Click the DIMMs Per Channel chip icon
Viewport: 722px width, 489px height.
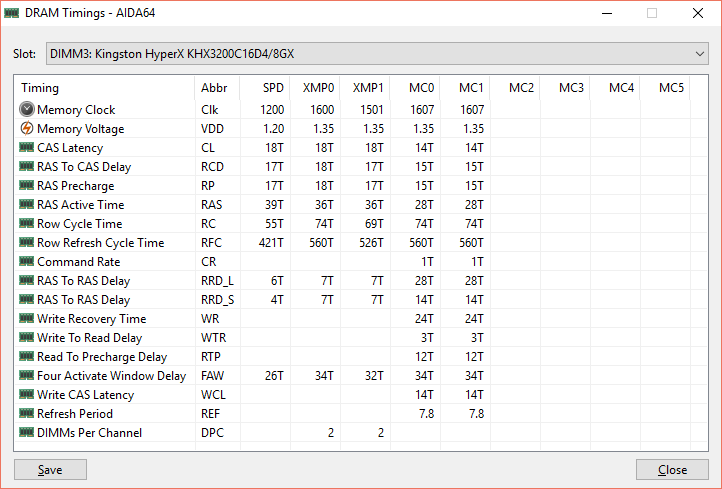point(26,433)
